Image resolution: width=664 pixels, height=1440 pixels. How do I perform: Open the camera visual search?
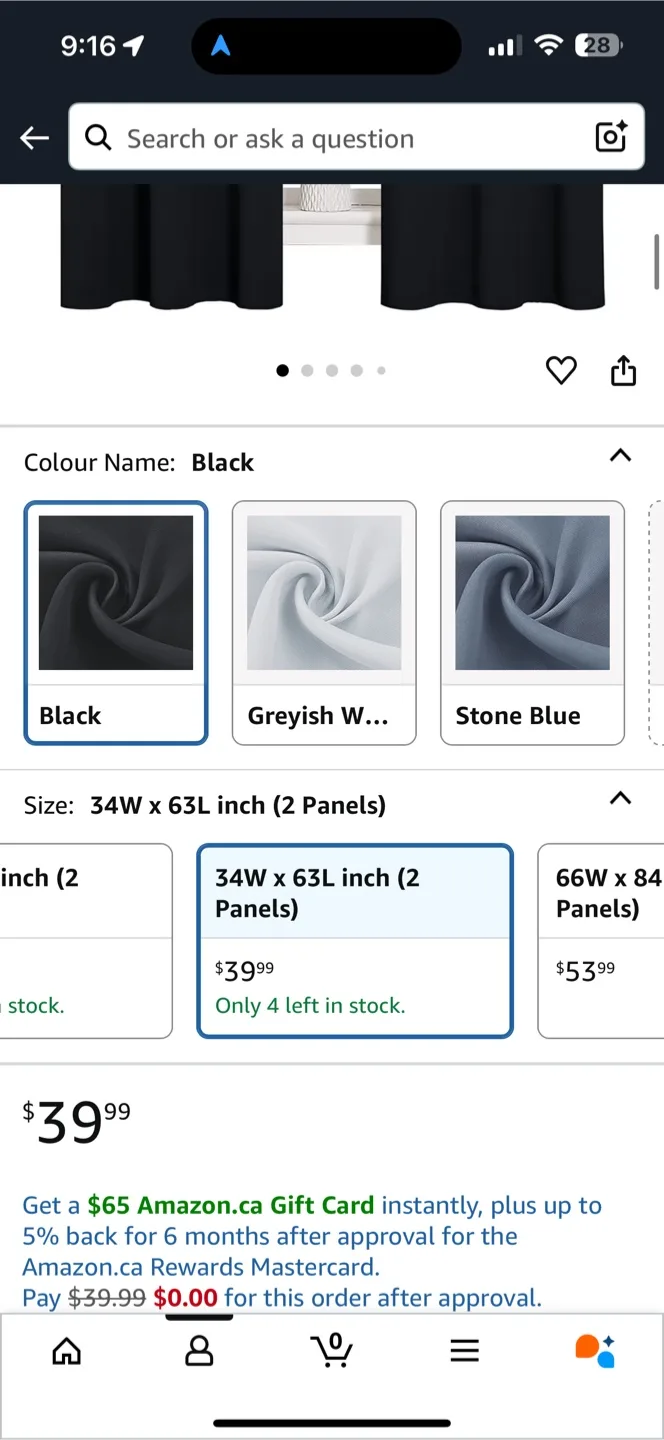click(610, 137)
